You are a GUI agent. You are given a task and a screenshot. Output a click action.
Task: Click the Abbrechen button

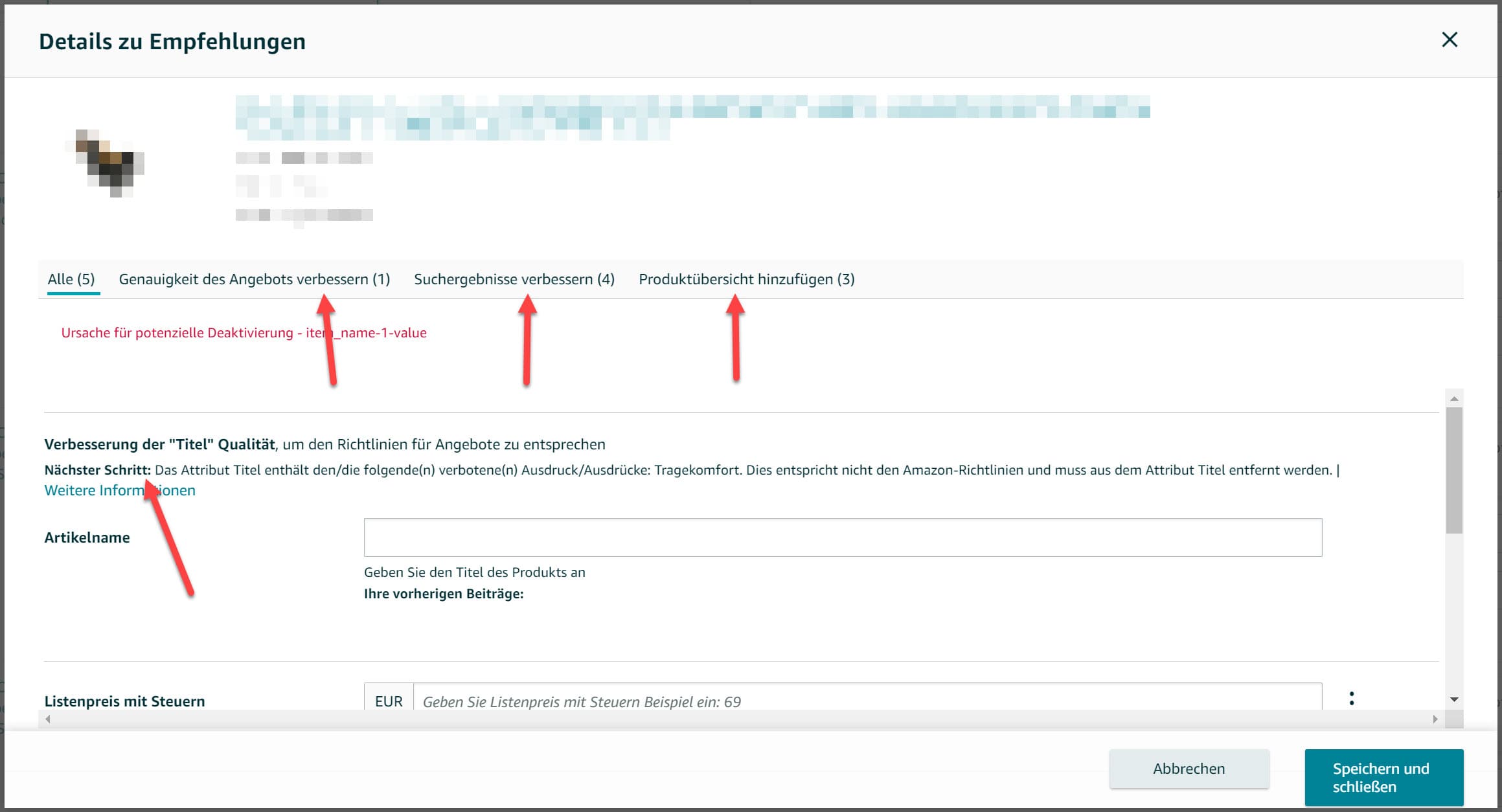[1189, 769]
